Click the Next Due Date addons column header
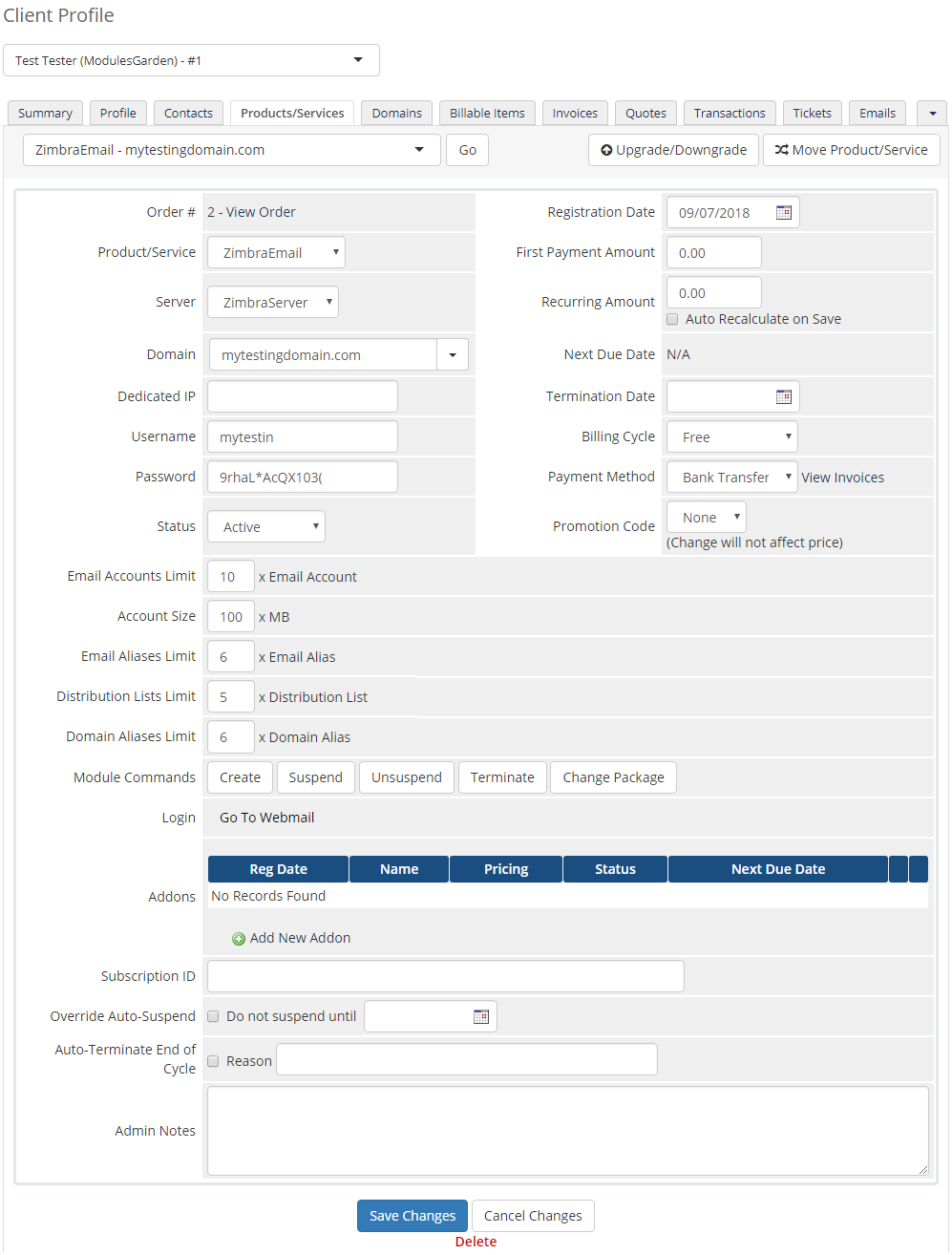952x1255 pixels. coord(778,869)
